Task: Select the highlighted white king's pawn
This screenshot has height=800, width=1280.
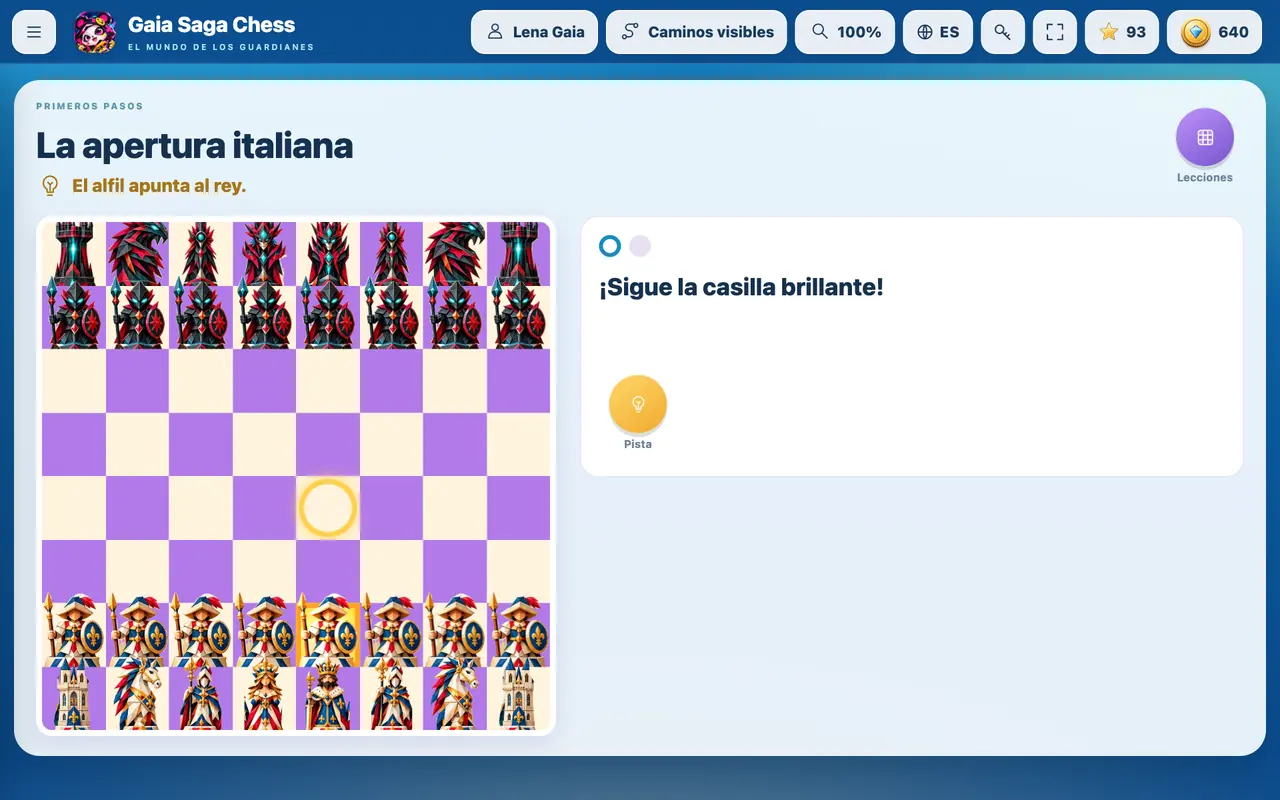Action: pyautogui.click(x=328, y=635)
